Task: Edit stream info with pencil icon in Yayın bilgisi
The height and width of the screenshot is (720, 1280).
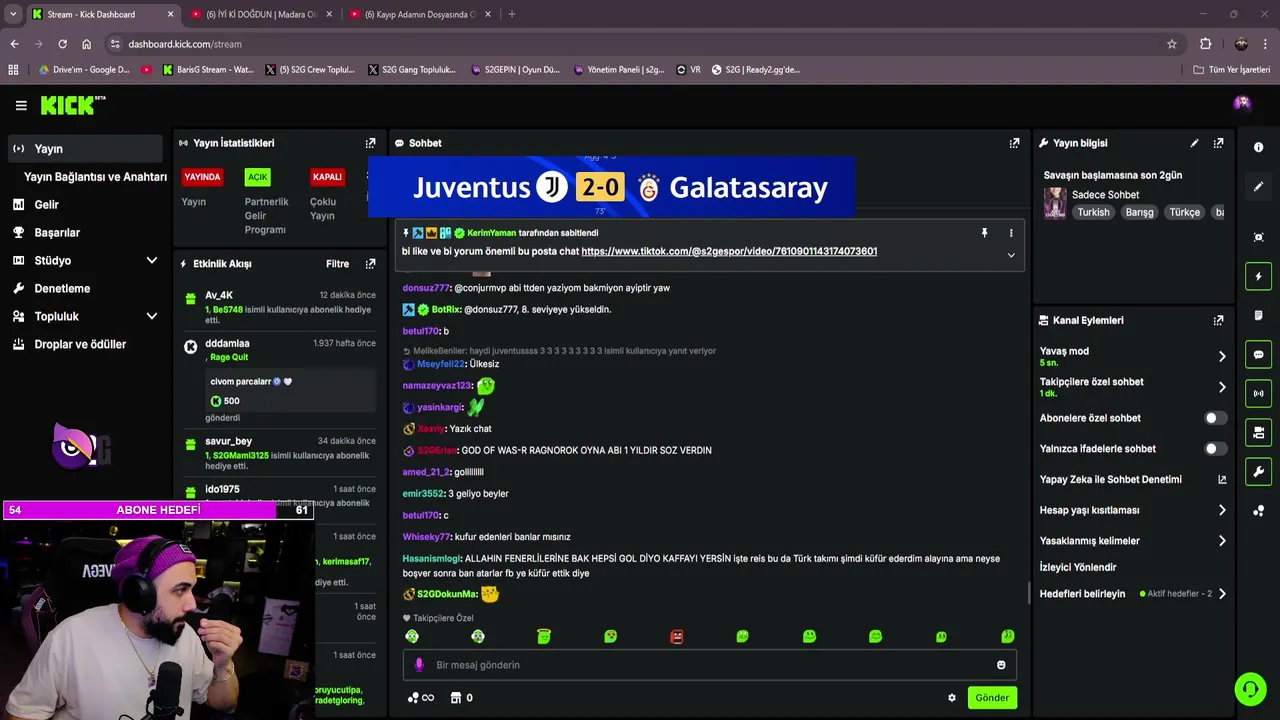Action: click(1194, 143)
